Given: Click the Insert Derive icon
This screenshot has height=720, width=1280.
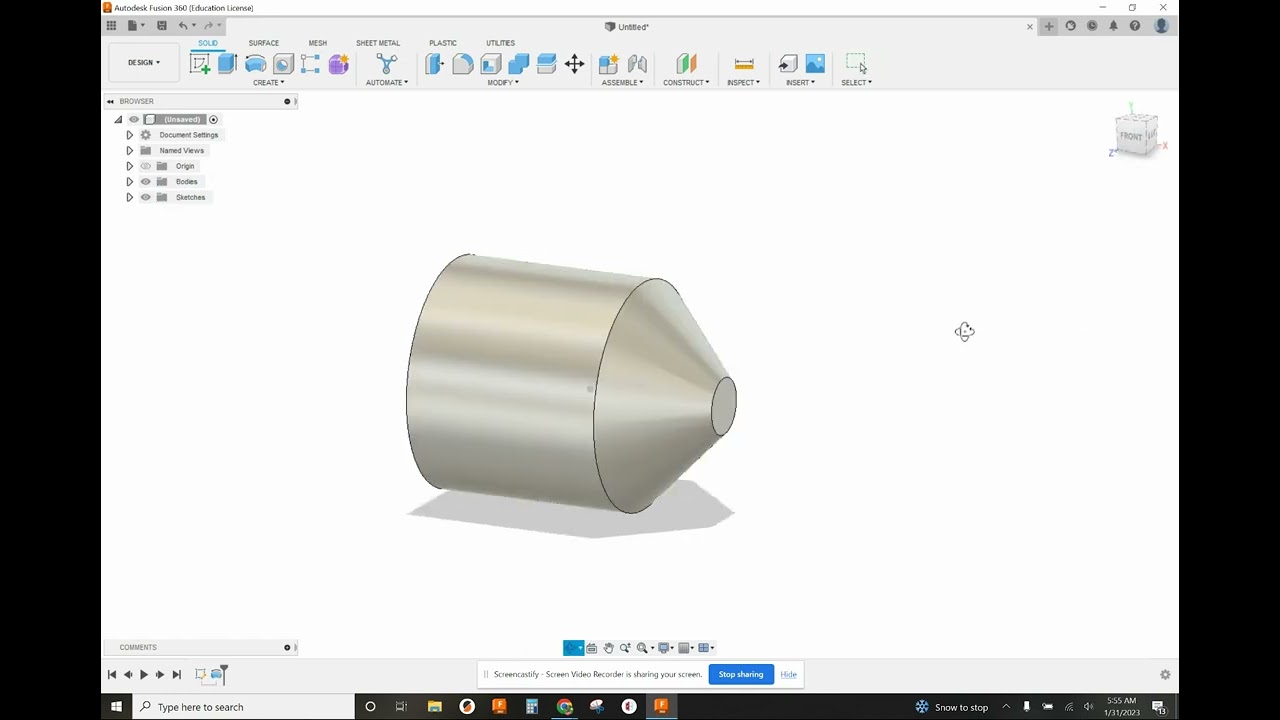Looking at the screenshot, I should click(788, 64).
